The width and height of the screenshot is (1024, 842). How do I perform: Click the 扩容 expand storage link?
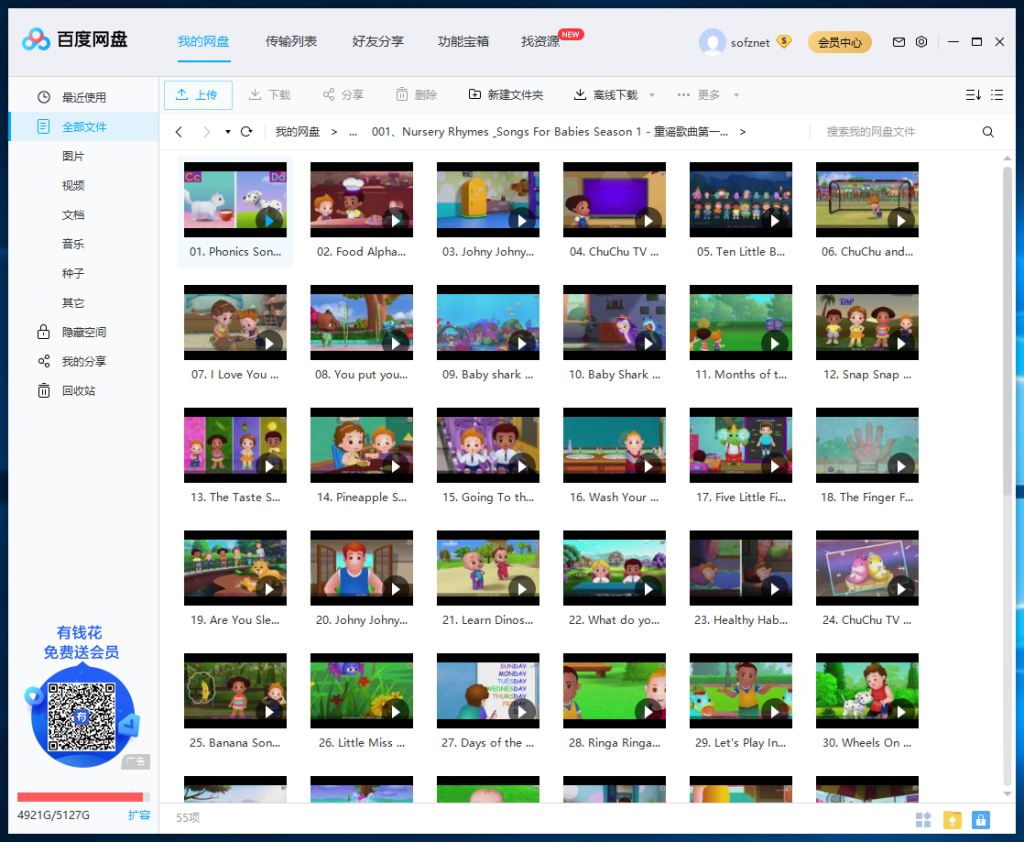click(138, 815)
